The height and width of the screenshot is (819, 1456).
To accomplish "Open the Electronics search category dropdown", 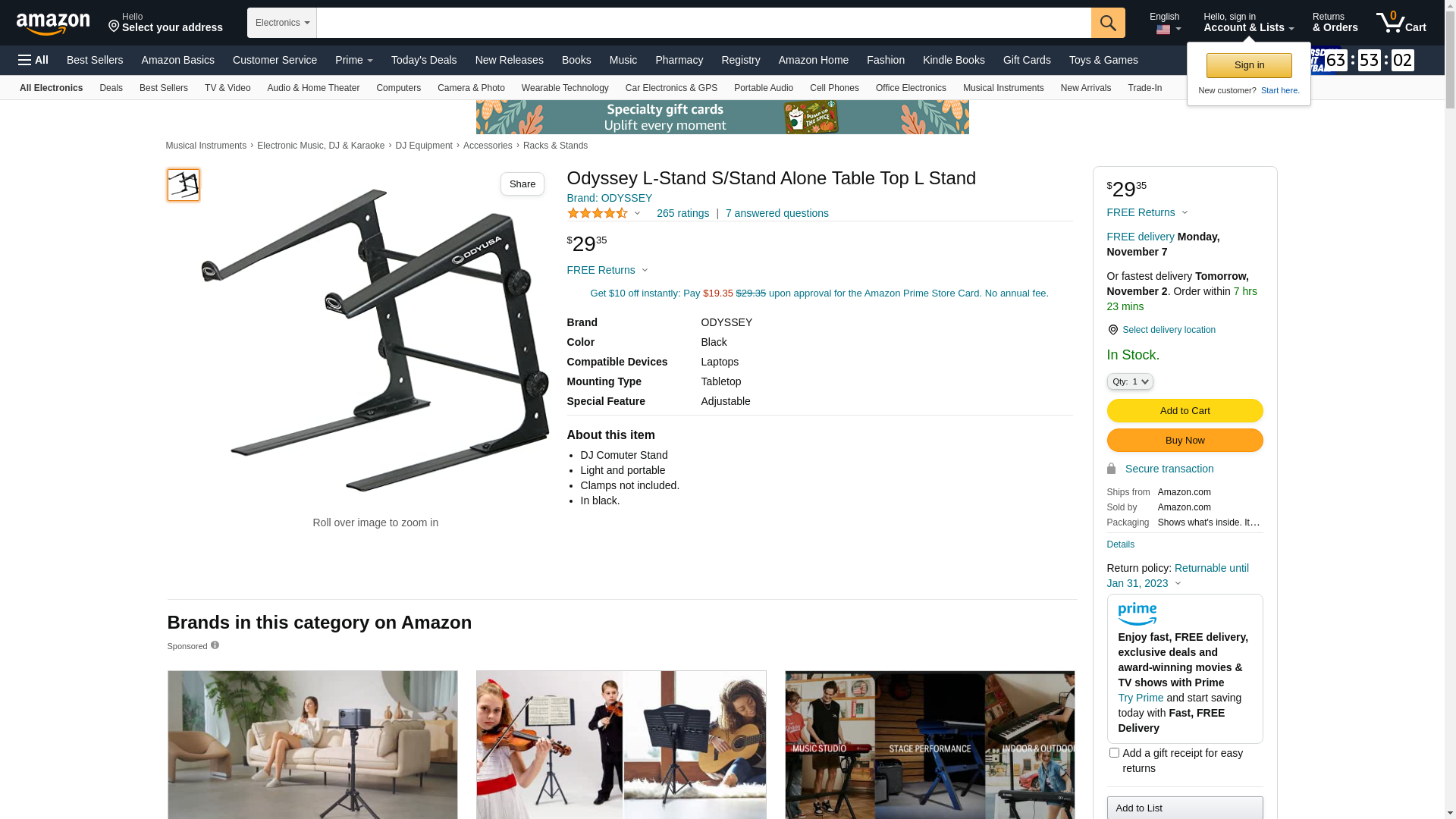I will 282,23.
